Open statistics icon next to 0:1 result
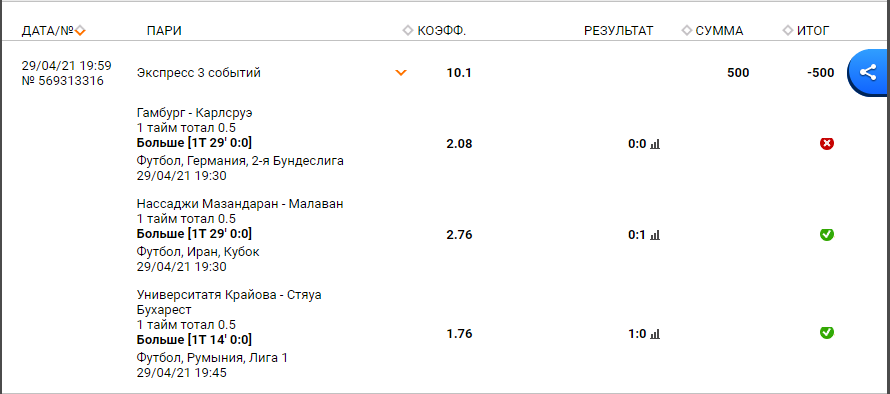Screen dimensions: 890x394 coord(655,234)
